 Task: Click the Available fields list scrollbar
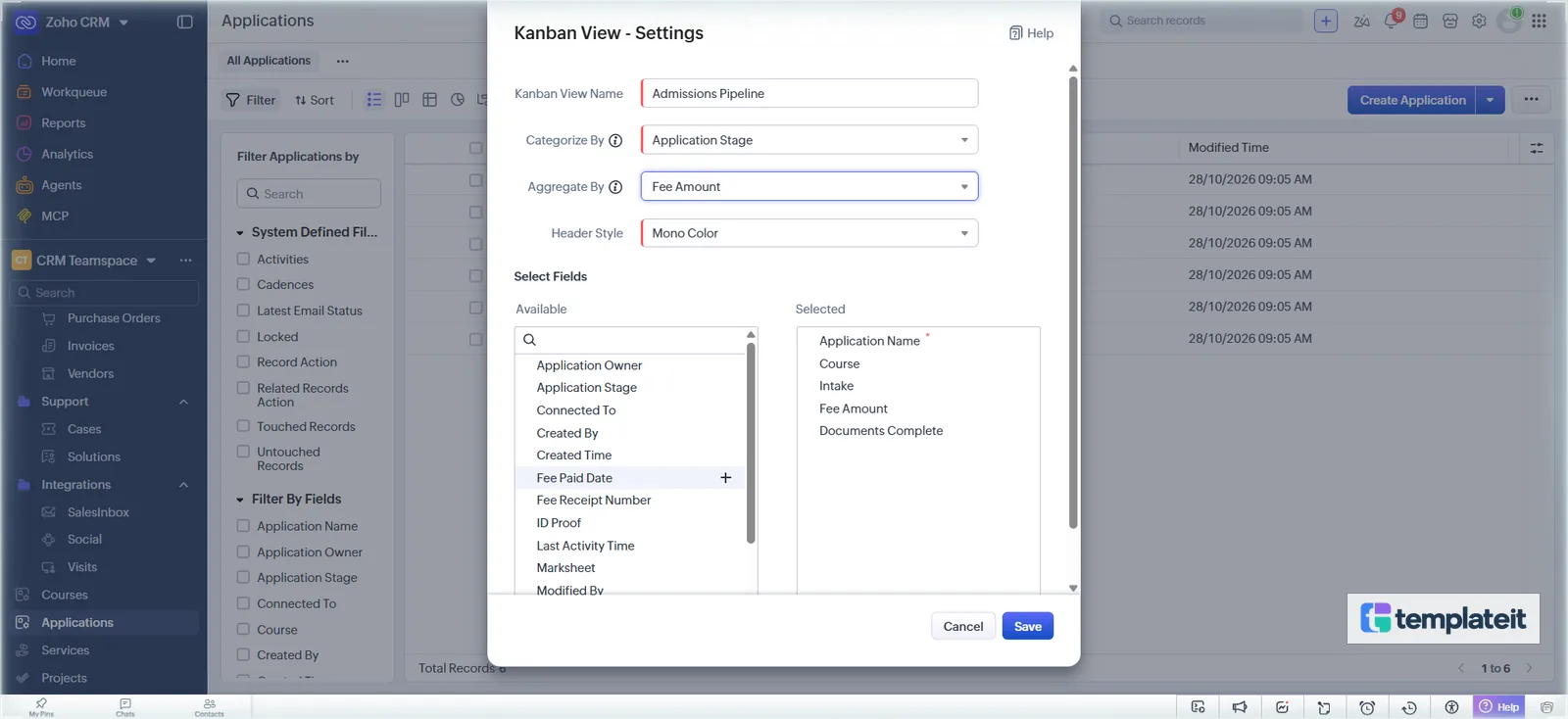pyautogui.click(x=751, y=441)
